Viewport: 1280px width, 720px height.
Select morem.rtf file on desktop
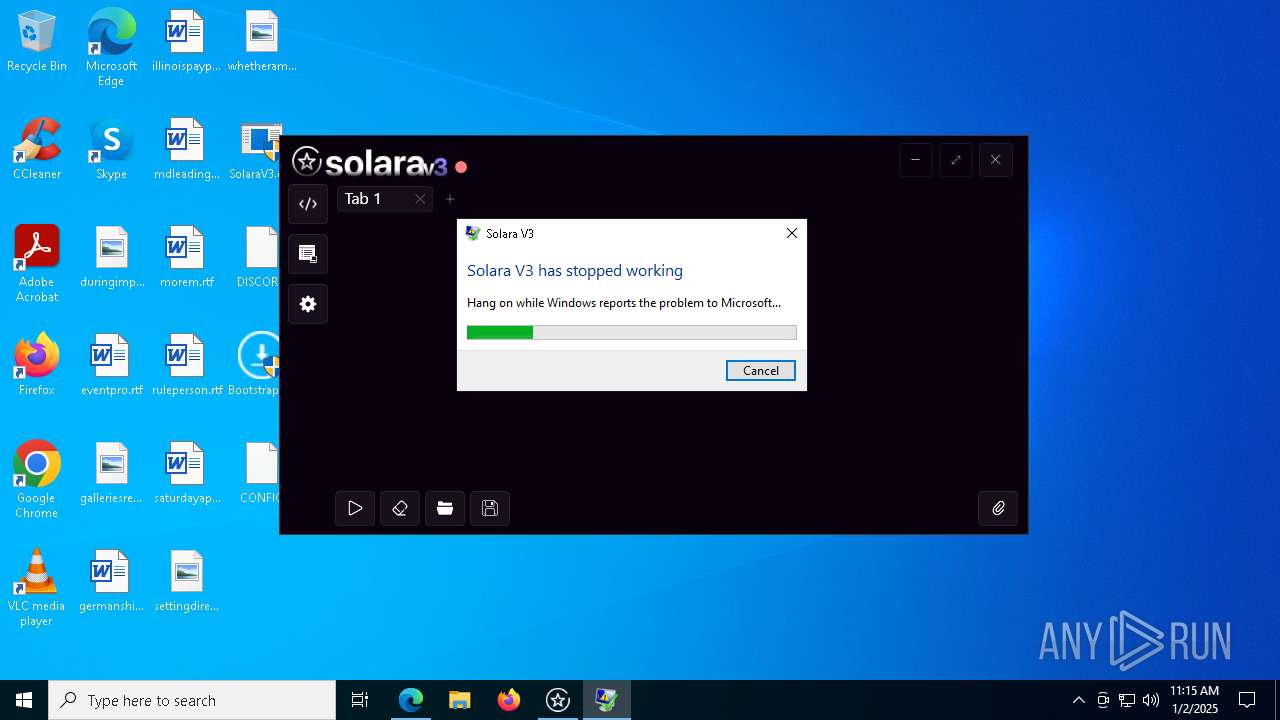(185, 258)
